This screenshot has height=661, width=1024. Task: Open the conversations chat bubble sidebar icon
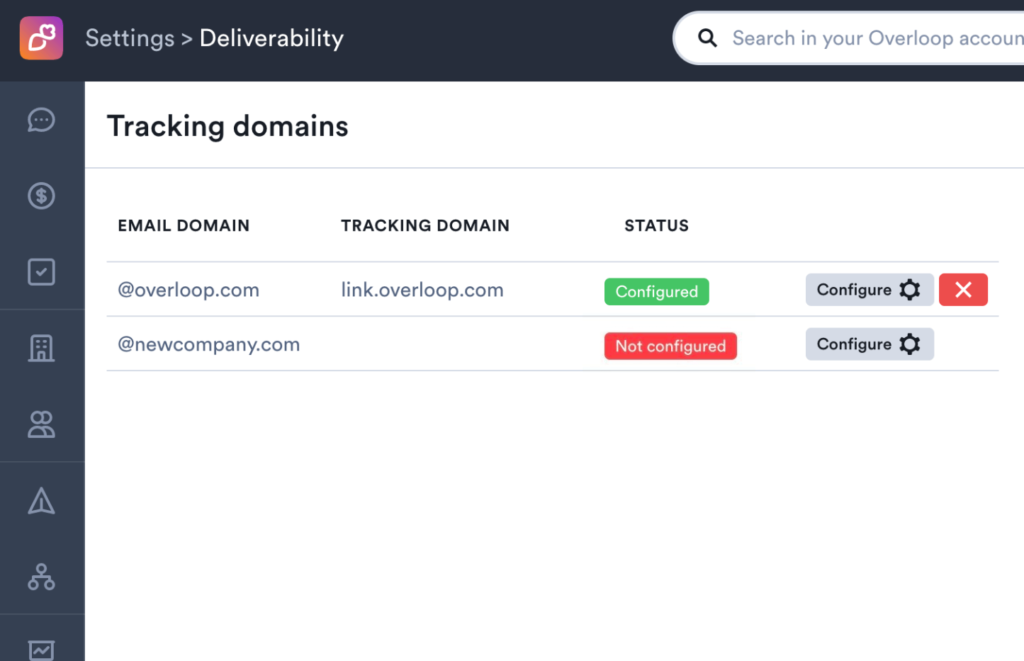tap(41, 120)
